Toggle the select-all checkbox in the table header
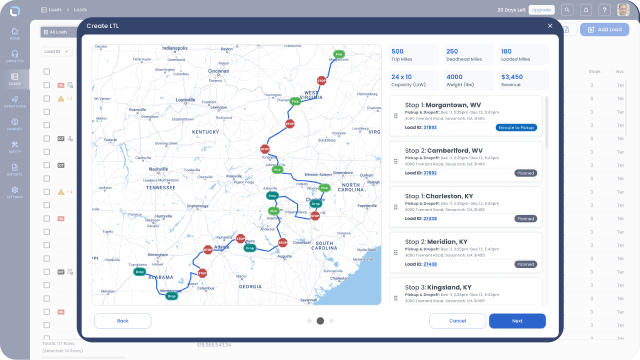 point(47,71)
